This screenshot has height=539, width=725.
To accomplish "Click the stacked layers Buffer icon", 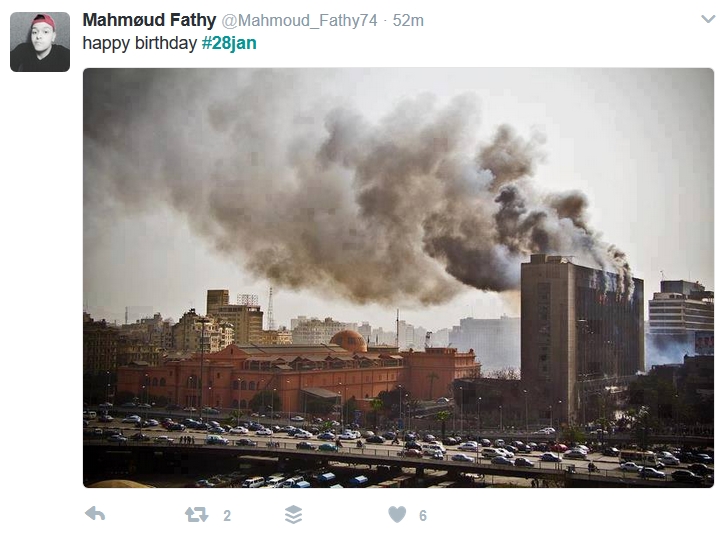I will coord(294,514).
